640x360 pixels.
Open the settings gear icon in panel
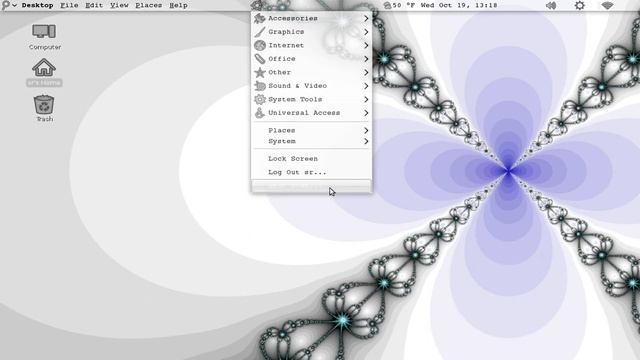click(x=580, y=5)
